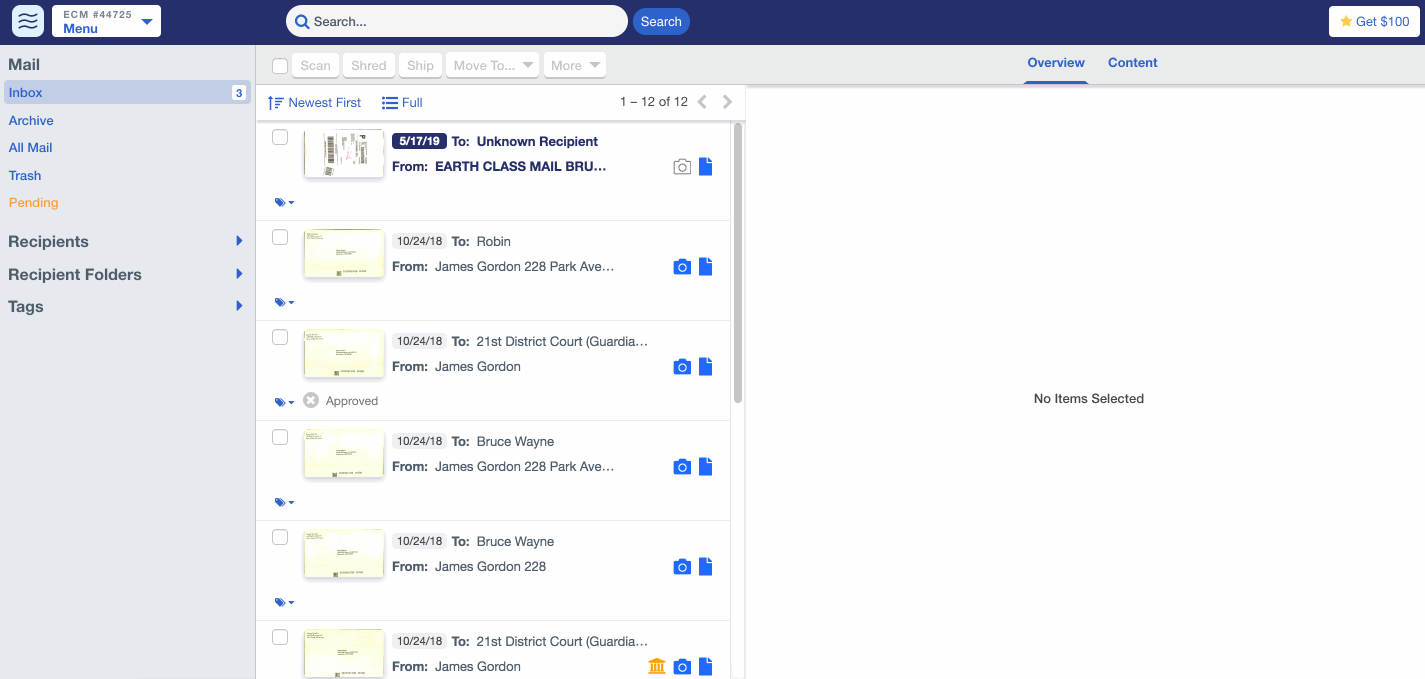The image size is (1425, 679).
Task: Click camera icon on the Robin mail row
Action: point(682,267)
